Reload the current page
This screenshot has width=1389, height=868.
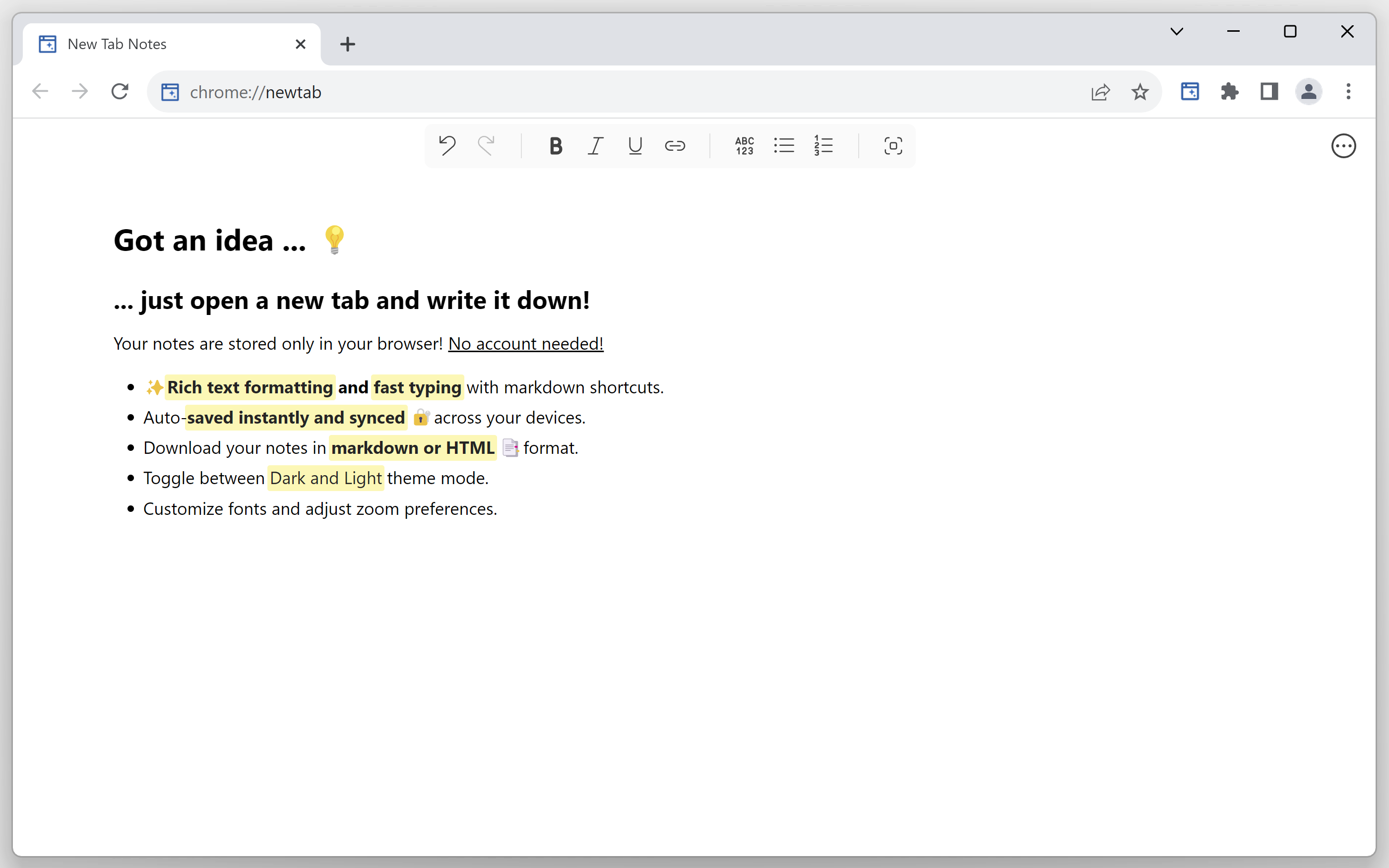coord(120,91)
